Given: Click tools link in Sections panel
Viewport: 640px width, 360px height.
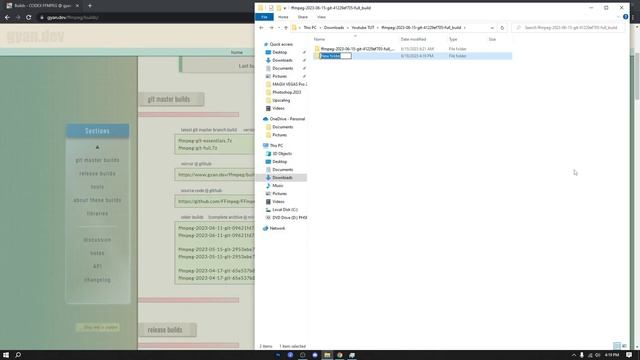Looking at the screenshot, I should point(98,187).
